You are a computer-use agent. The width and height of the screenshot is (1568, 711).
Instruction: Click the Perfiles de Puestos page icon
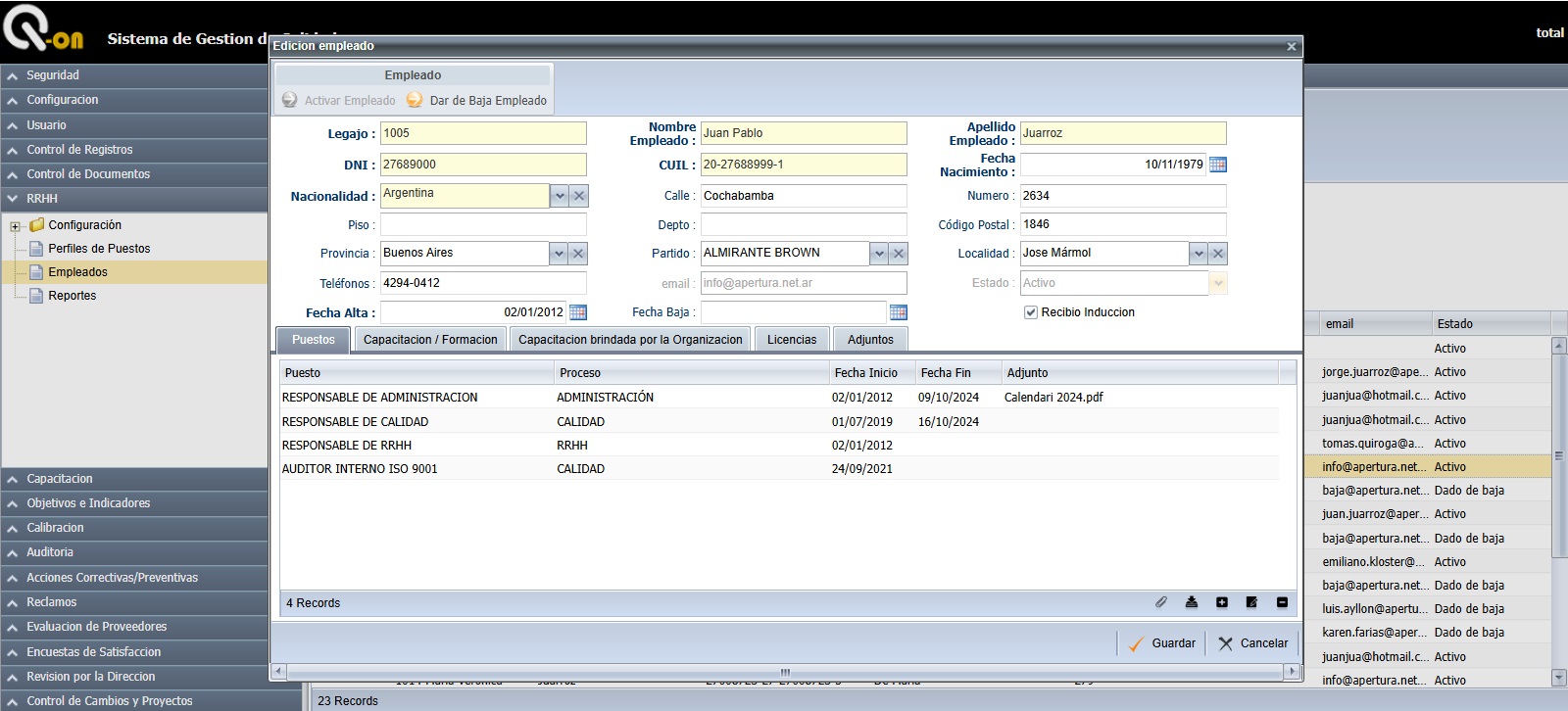(36, 249)
